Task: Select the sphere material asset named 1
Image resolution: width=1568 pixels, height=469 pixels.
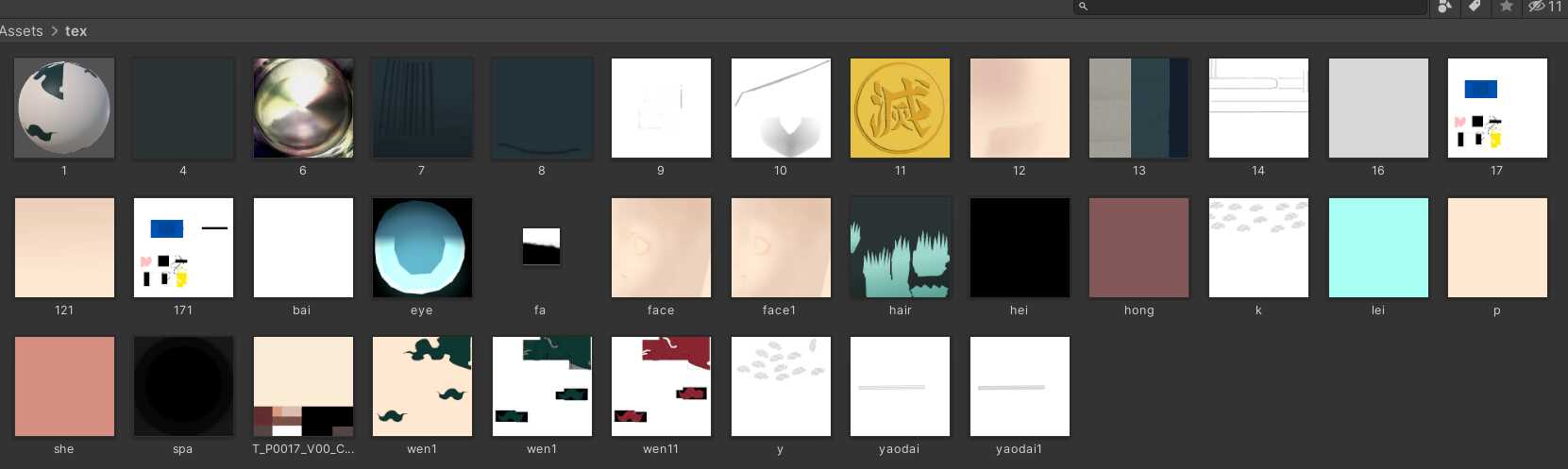Action: coord(64,108)
